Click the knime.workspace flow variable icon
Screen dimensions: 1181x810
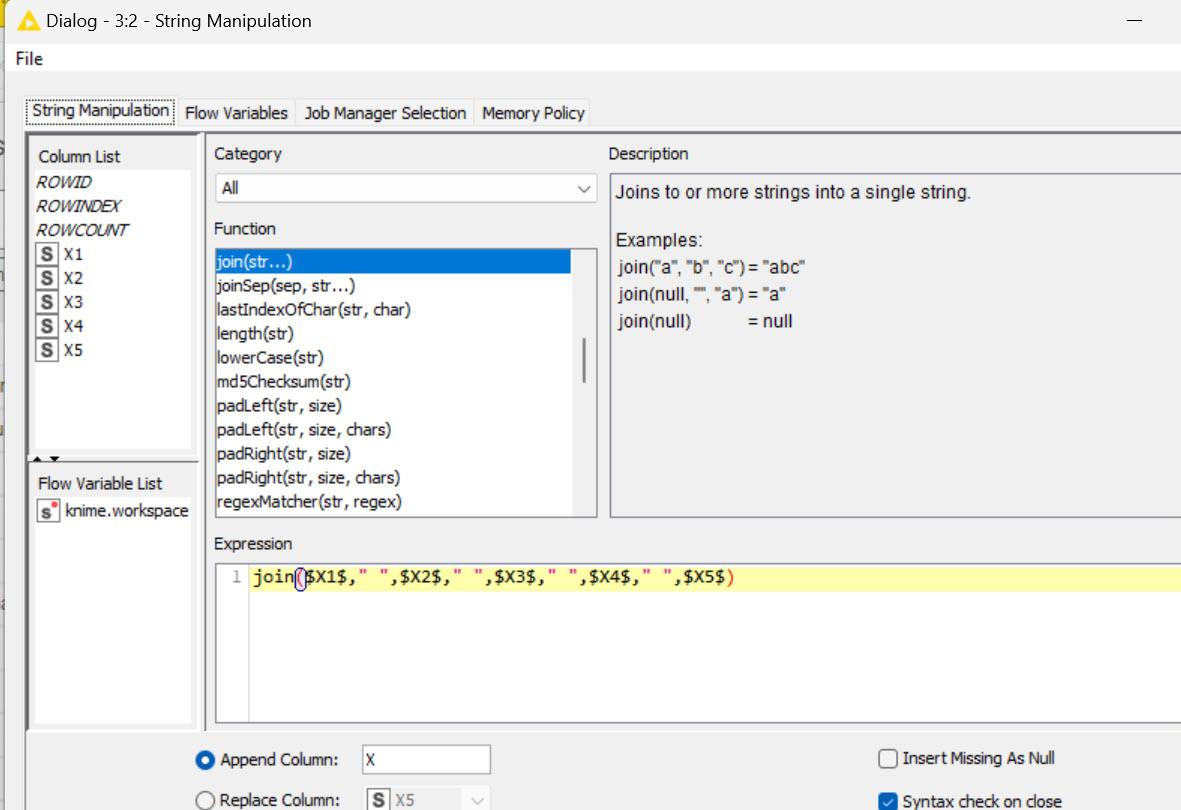[47, 511]
